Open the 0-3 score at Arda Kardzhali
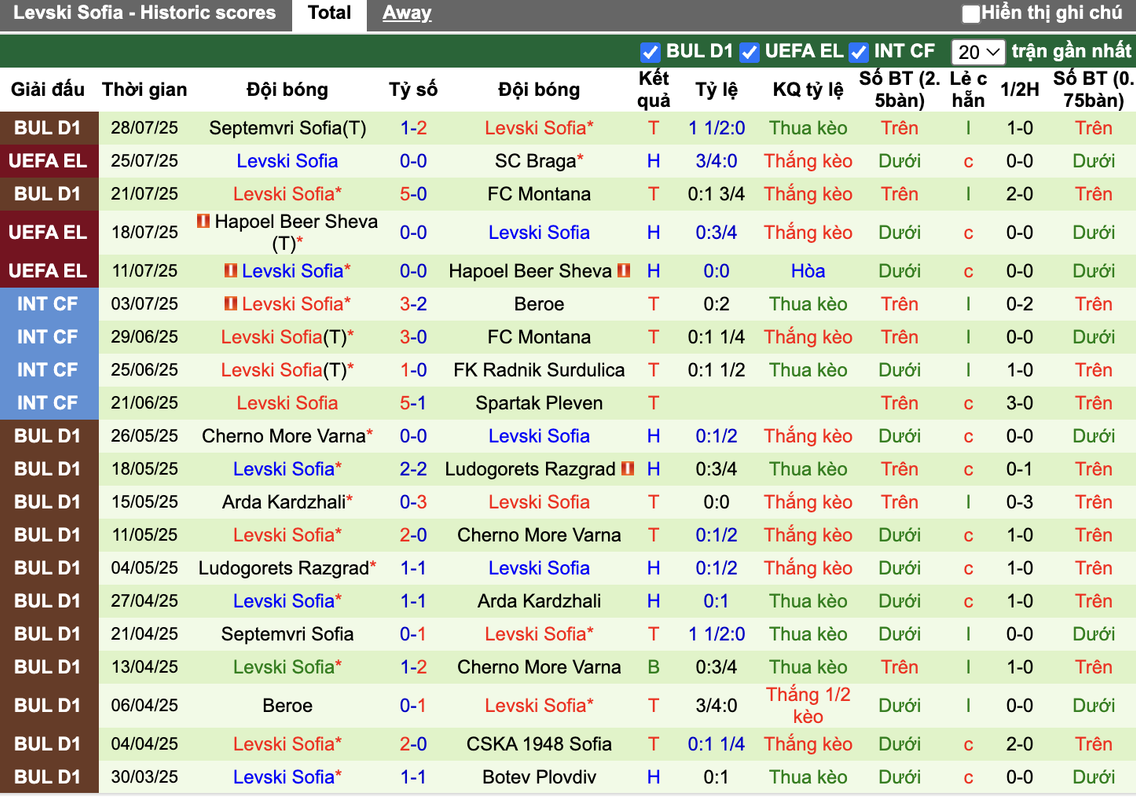This screenshot has height=800, width=1136. coord(413,502)
